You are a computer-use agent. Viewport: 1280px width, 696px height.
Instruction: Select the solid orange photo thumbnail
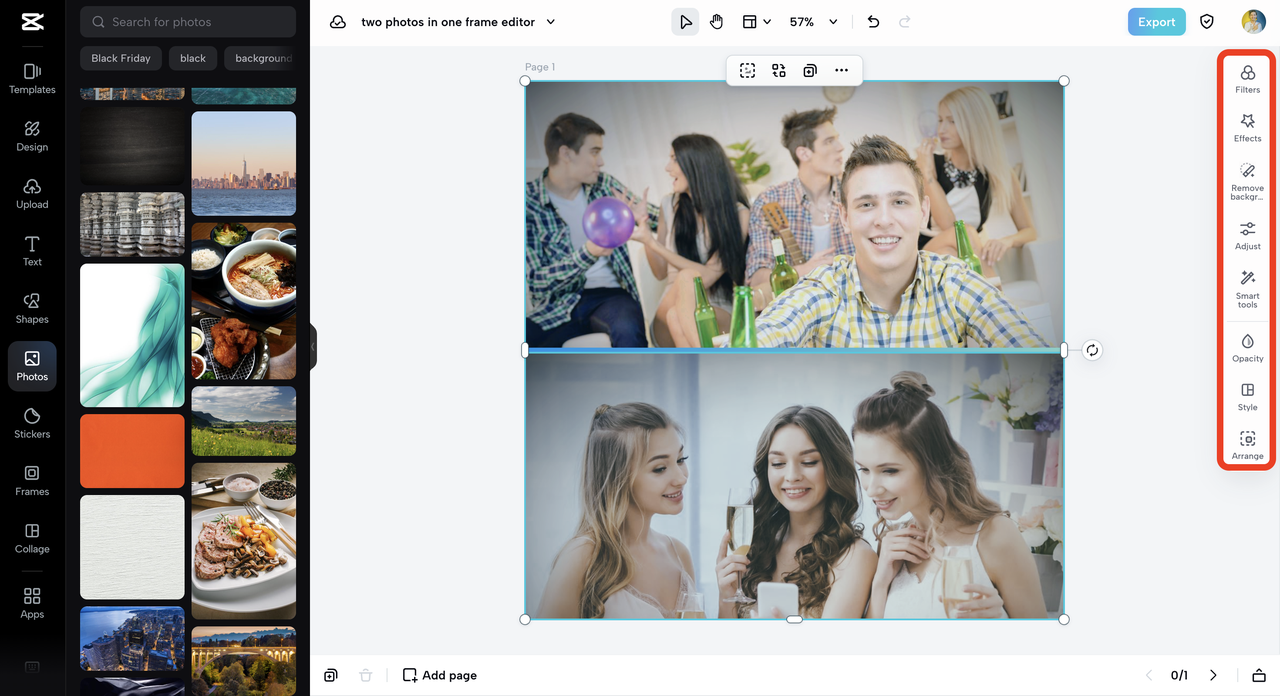(x=132, y=451)
